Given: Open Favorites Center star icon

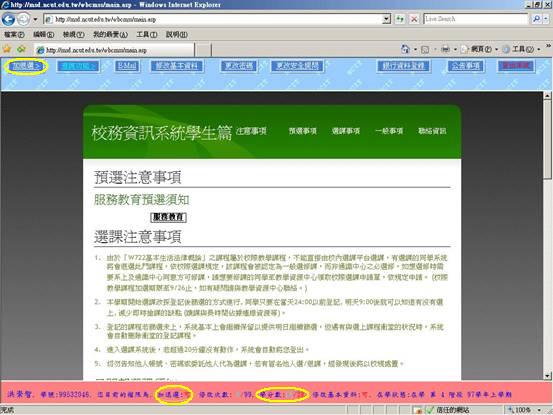Looking at the screenshot, I should click(7, 49).
